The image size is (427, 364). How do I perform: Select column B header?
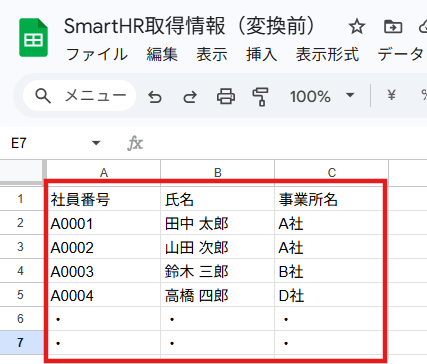[218, 173]
